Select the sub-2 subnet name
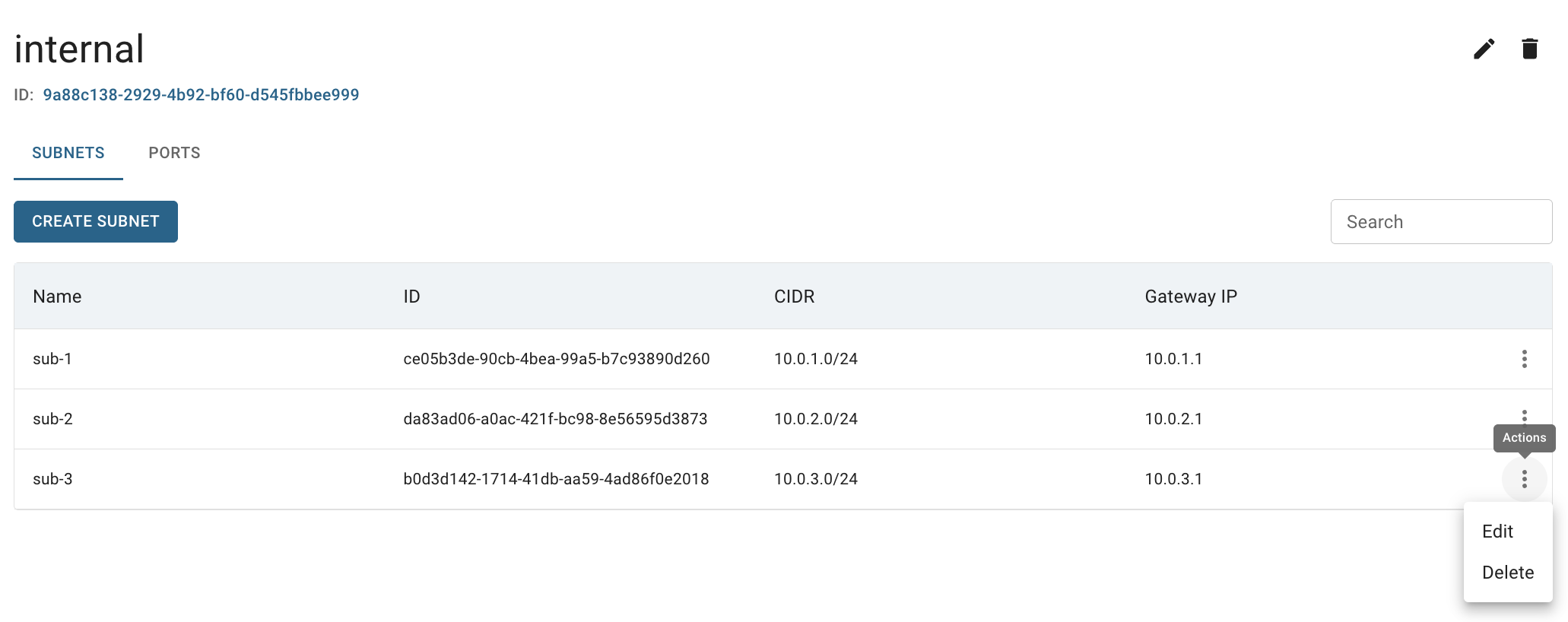 52,419
